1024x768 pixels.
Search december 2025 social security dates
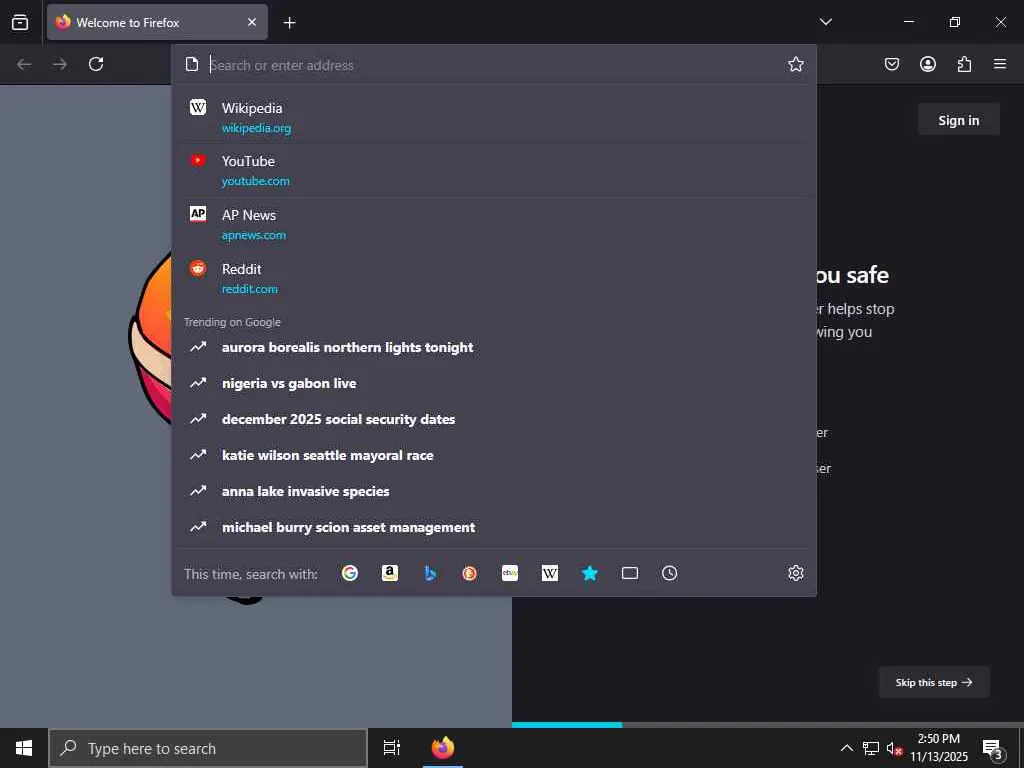click(x=494, y=419)
